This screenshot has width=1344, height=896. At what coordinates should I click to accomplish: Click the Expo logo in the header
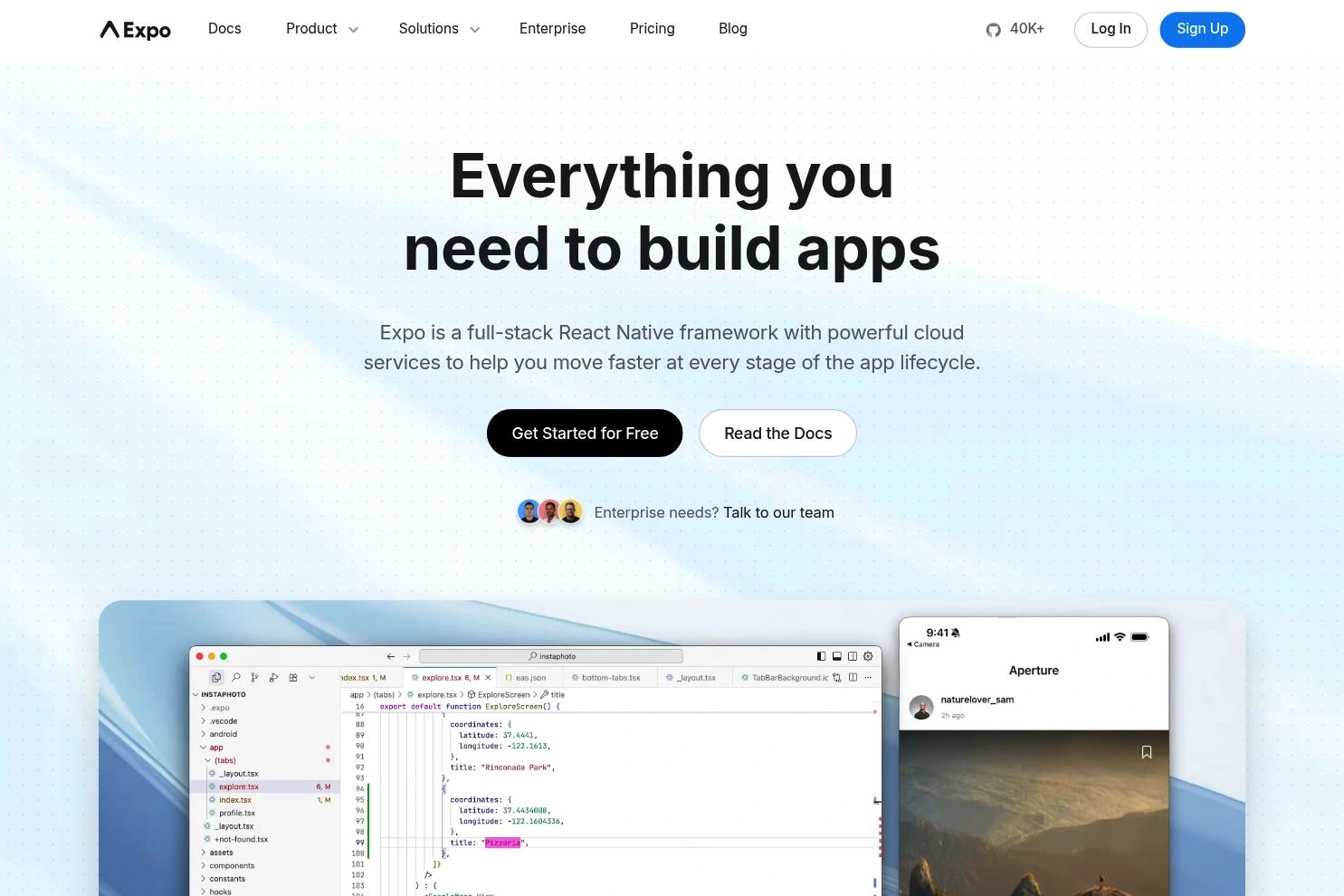[x=135, y=30]
